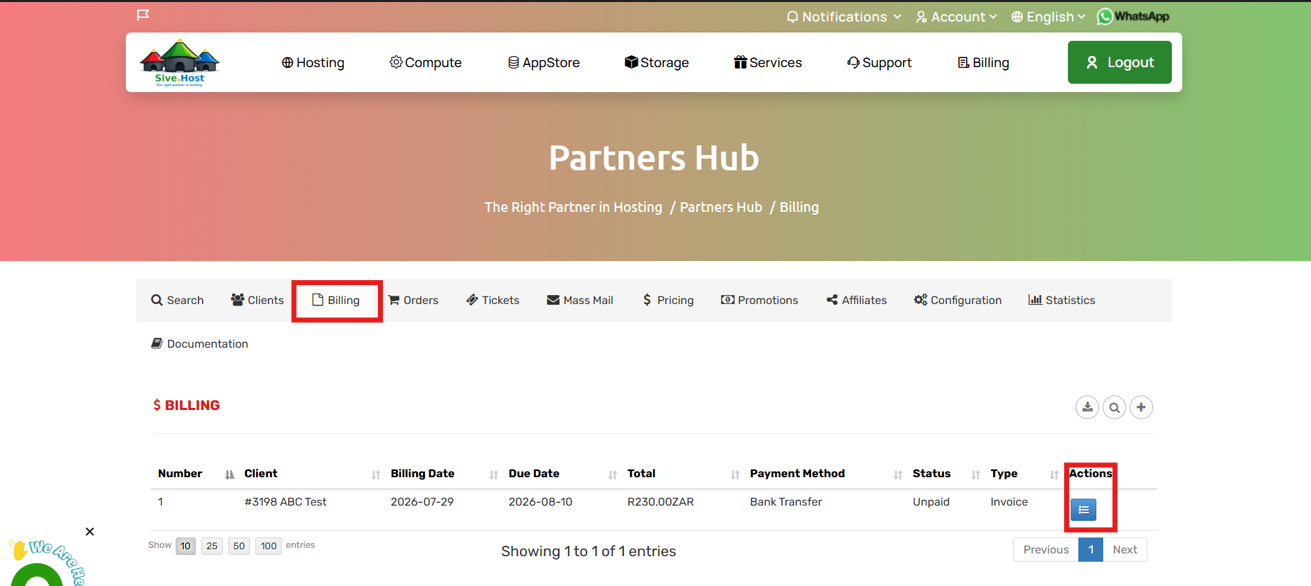Close the We Are Here chat widget

pos(90,532)
